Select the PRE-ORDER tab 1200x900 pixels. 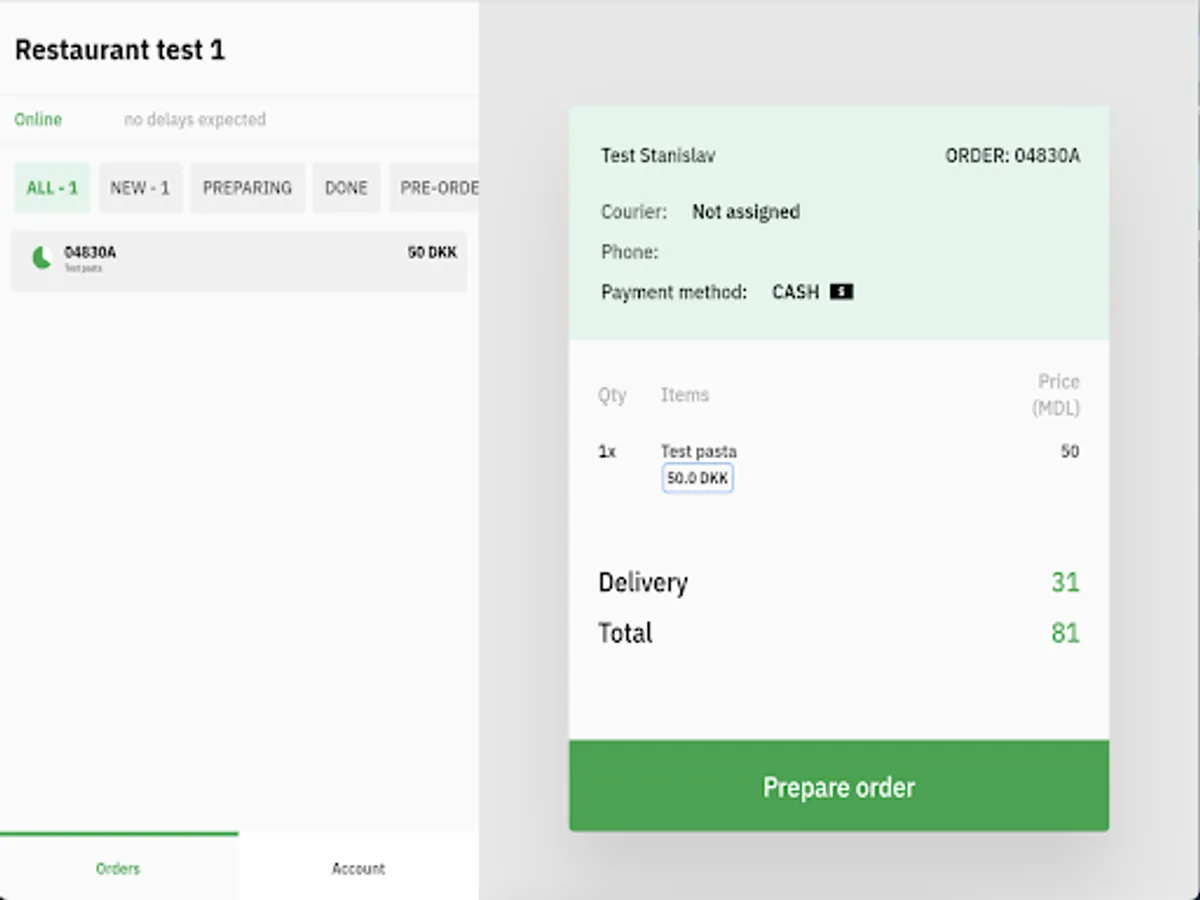(x=438, y=188)
